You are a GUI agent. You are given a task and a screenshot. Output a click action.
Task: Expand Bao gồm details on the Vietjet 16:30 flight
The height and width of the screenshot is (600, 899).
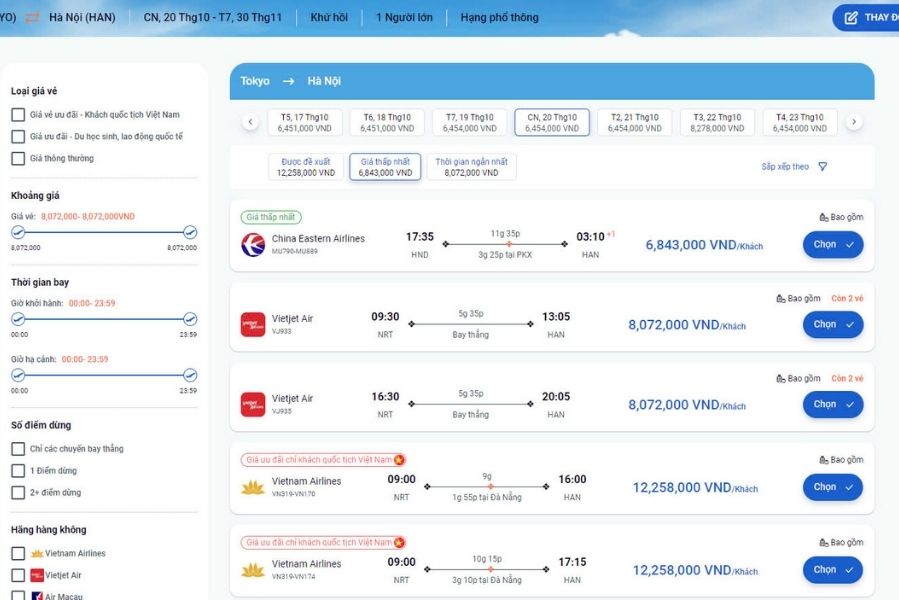[798, 379]
